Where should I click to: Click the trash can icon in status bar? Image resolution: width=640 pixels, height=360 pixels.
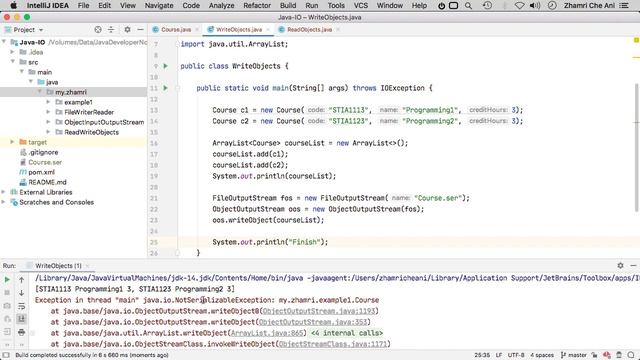tap(619, 355)
